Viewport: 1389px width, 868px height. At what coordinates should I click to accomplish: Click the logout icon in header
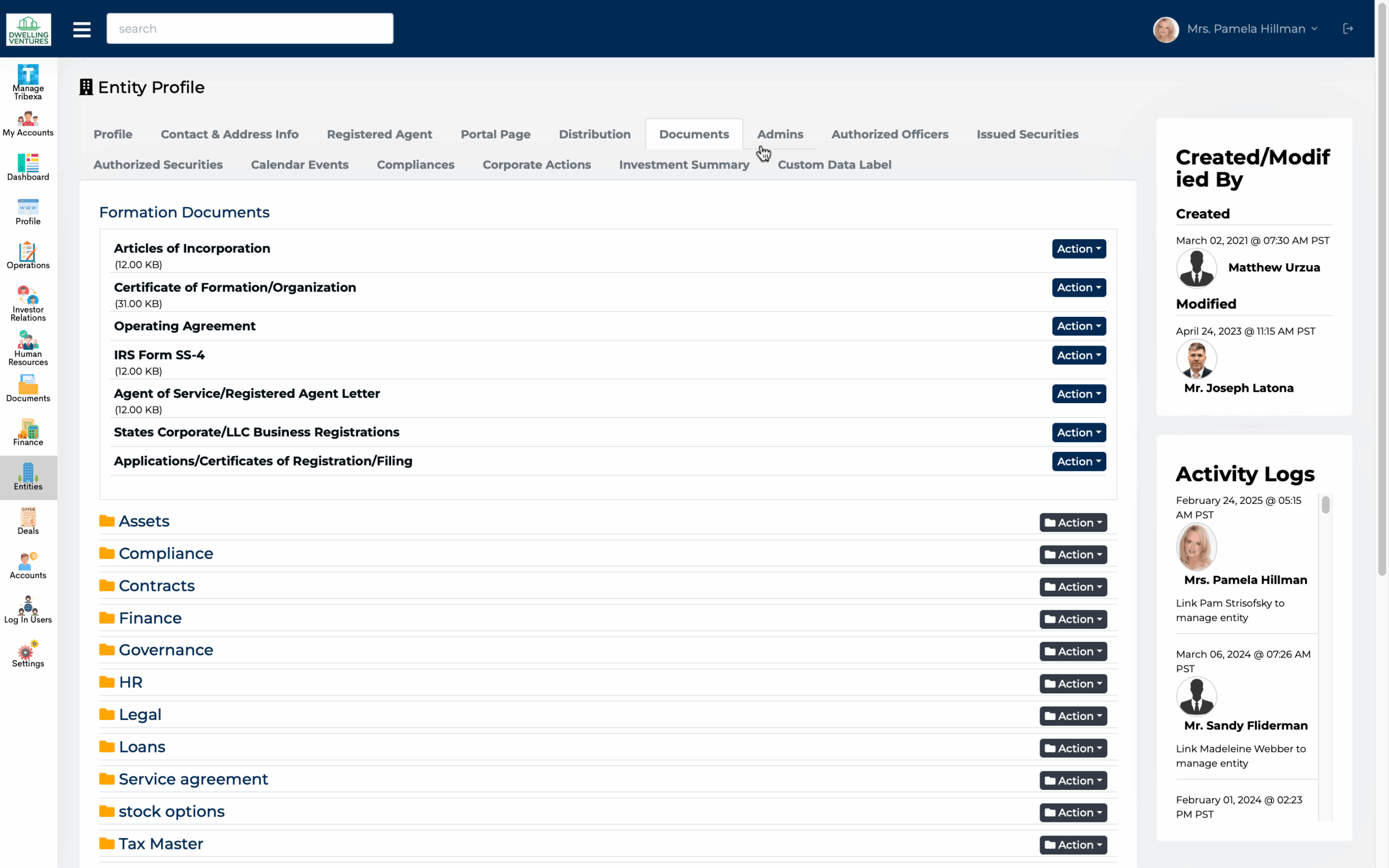1348,29
